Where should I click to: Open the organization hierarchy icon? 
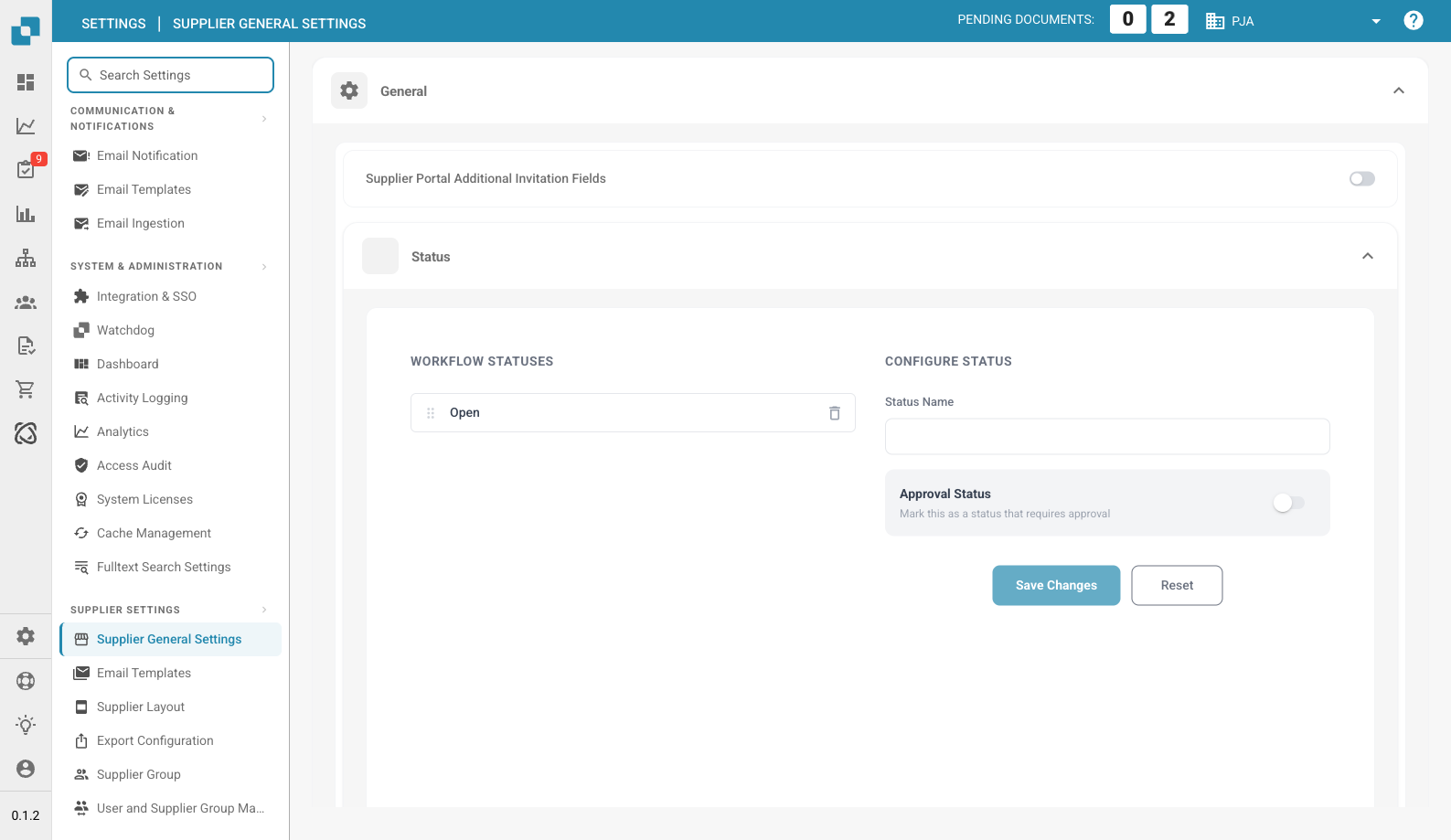(26, 258)
